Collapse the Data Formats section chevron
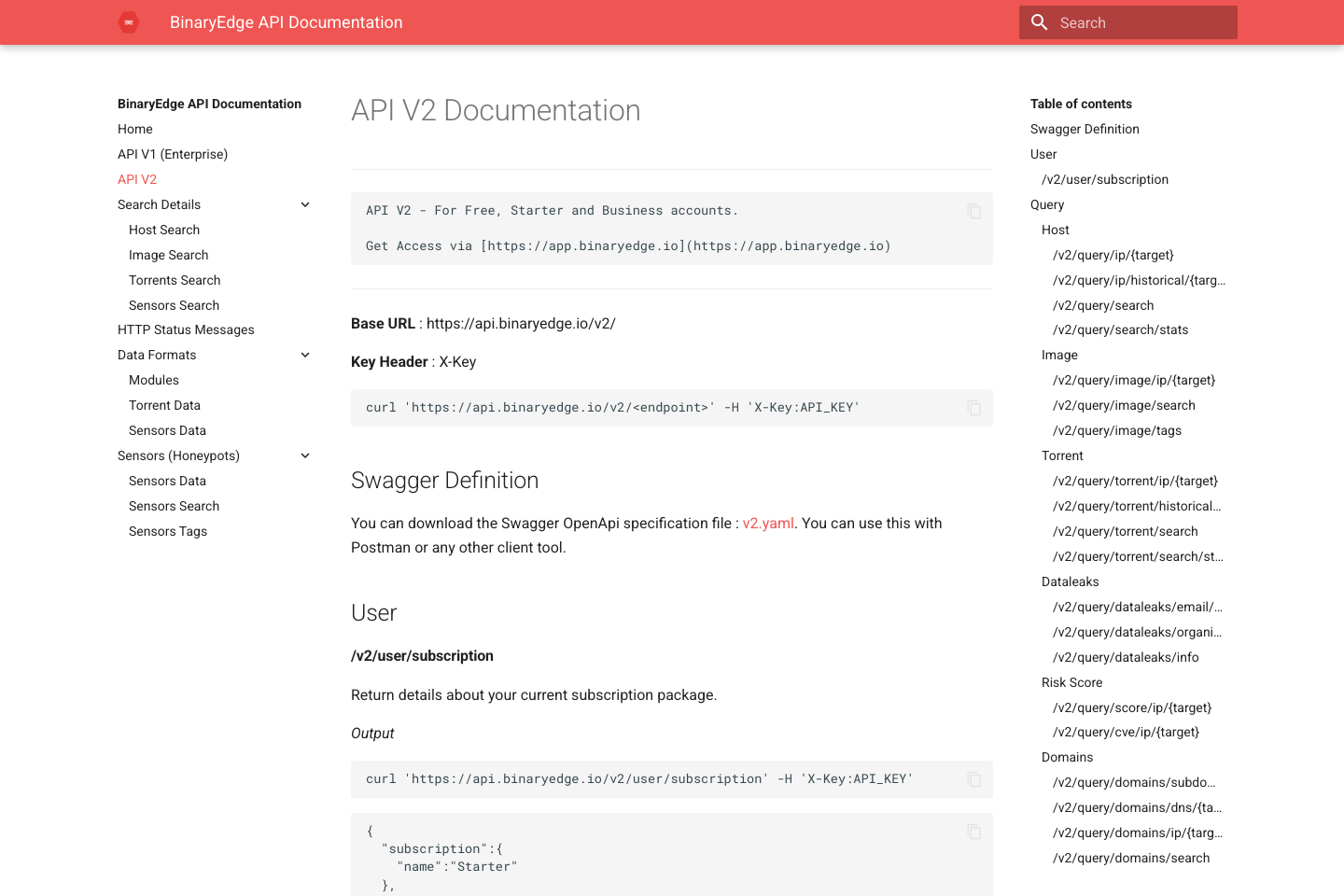Viewport: 1344px width, 896px height. click(x=305, y=355)
